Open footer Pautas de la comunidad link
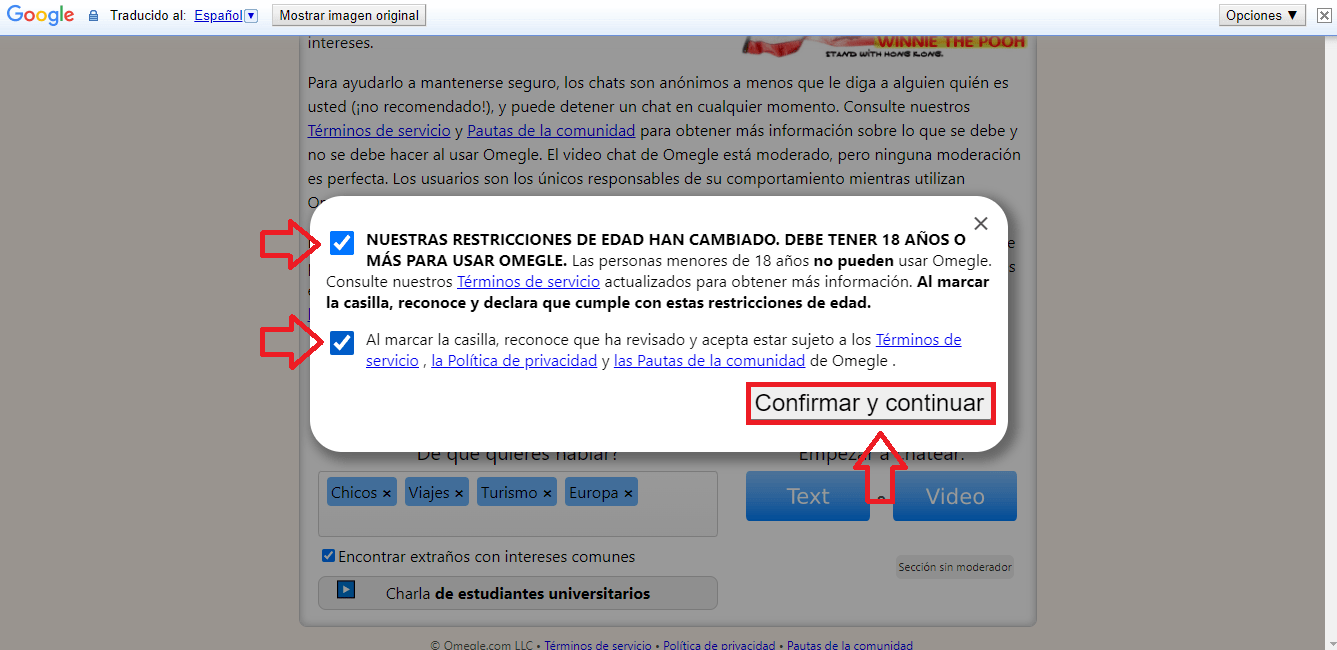 pyautogui.click(x=850, y=645)
